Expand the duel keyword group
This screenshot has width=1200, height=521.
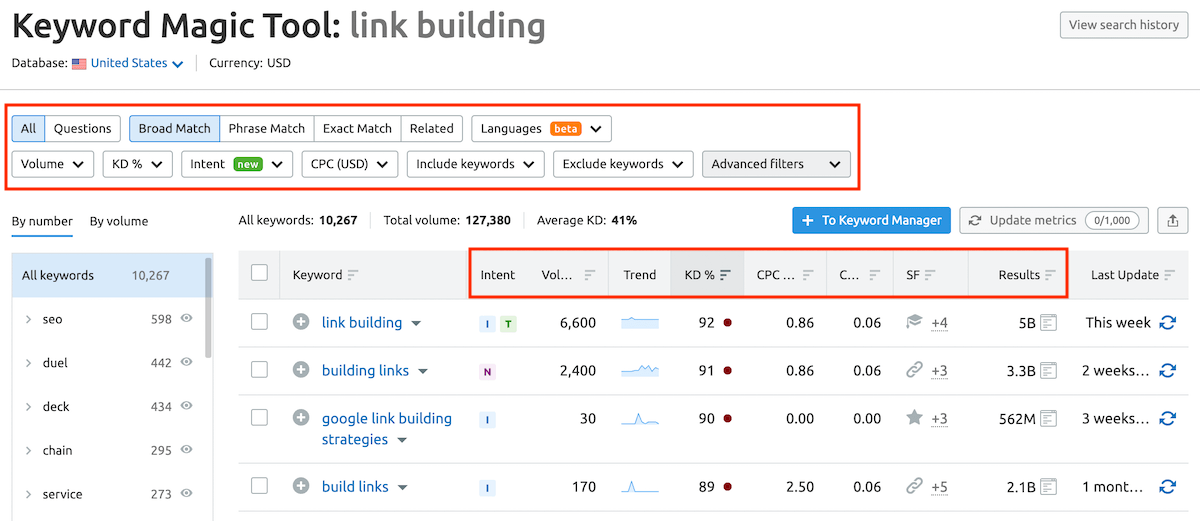coord(28,363)
